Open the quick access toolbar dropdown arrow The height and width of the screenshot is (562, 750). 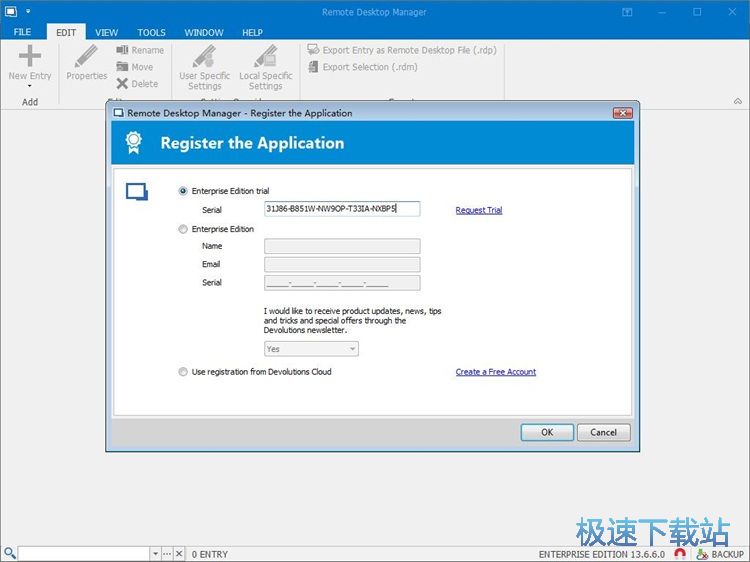(28, 11)
